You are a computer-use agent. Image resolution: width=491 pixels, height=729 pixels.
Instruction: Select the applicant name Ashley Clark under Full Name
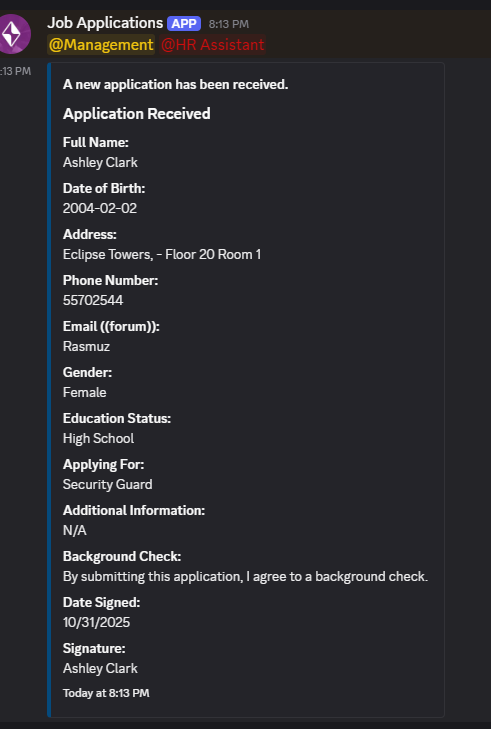coord(100,162)
